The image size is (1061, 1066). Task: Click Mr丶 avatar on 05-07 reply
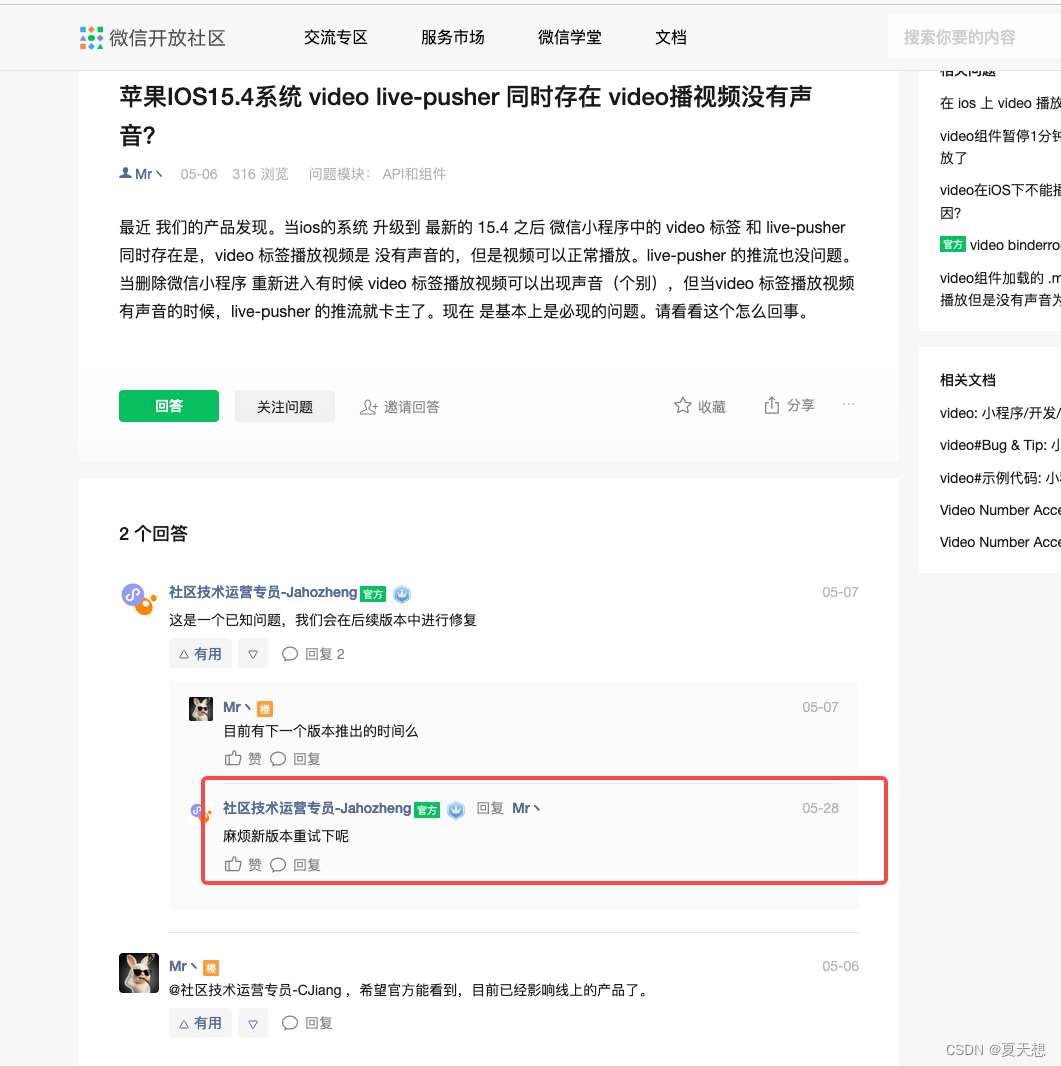[x=201, y=709]
